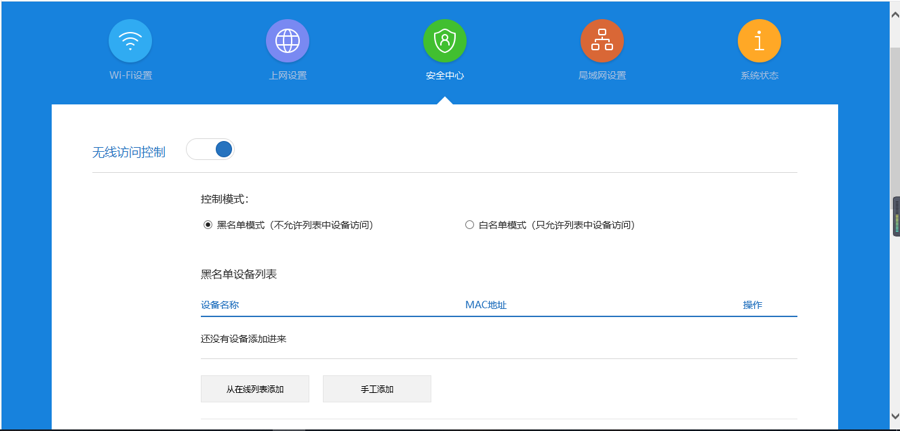900x431 pixels.
Task: Click the 局域网设置 tab label
Action: [602, 76]
